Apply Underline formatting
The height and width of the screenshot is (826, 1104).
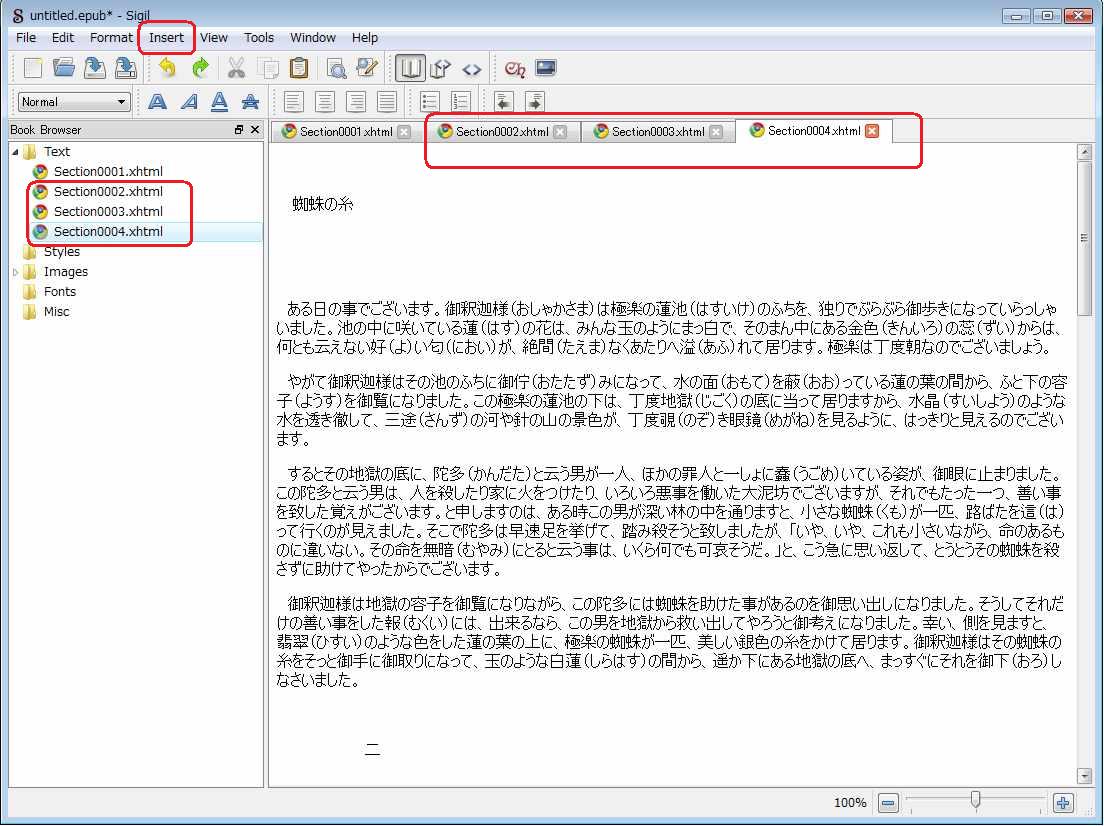pyautogui.click(x=219, y=101)
